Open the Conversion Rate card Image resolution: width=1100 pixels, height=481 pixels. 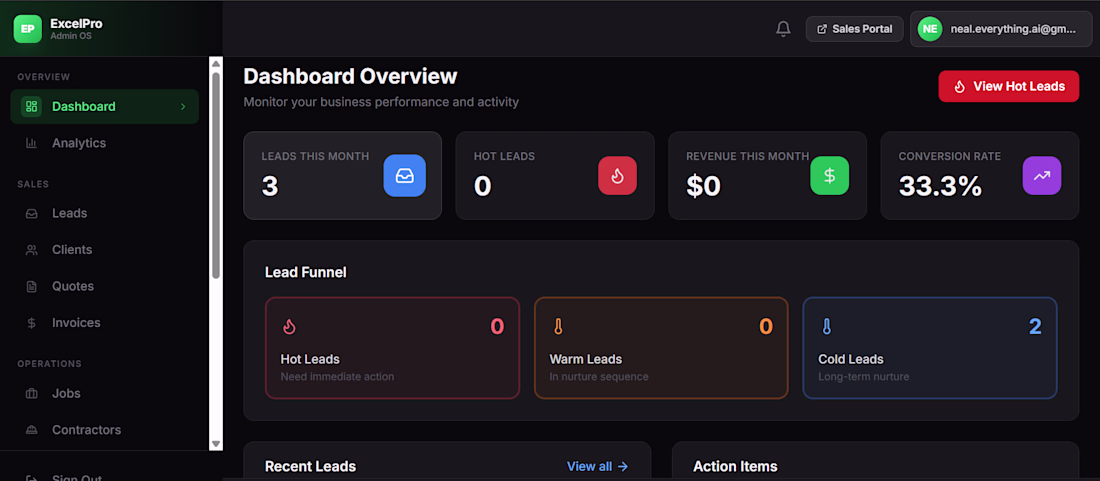(x=980, y=175)
